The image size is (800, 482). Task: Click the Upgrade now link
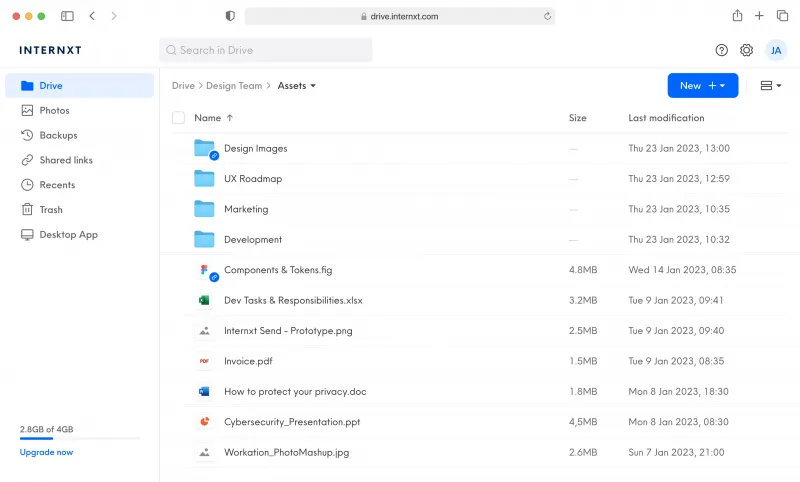46,452
